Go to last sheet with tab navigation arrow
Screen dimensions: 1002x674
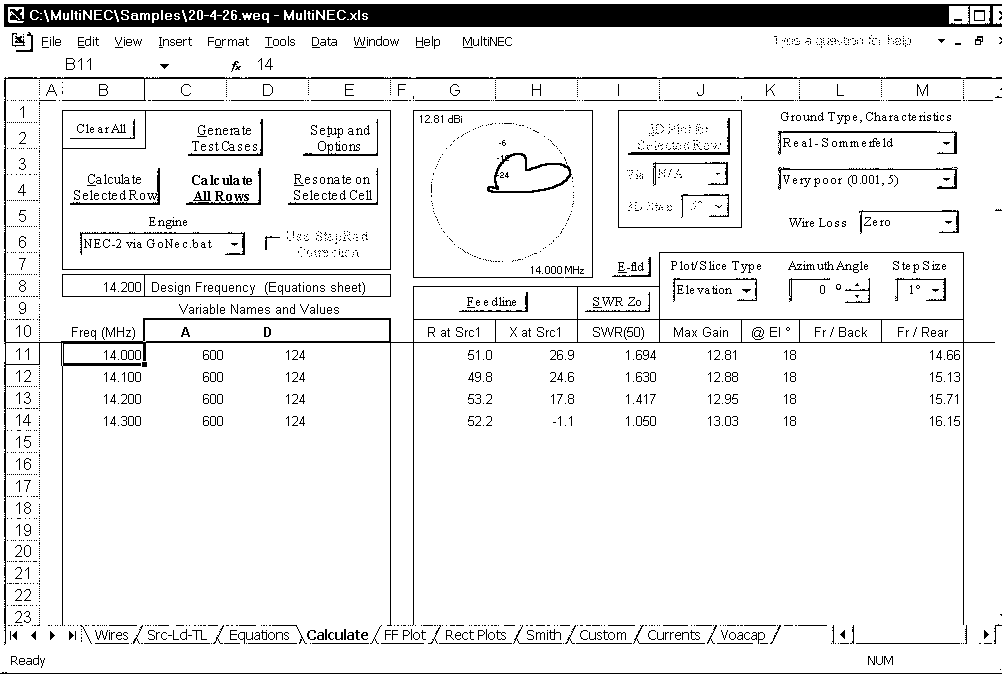(72, 635)
